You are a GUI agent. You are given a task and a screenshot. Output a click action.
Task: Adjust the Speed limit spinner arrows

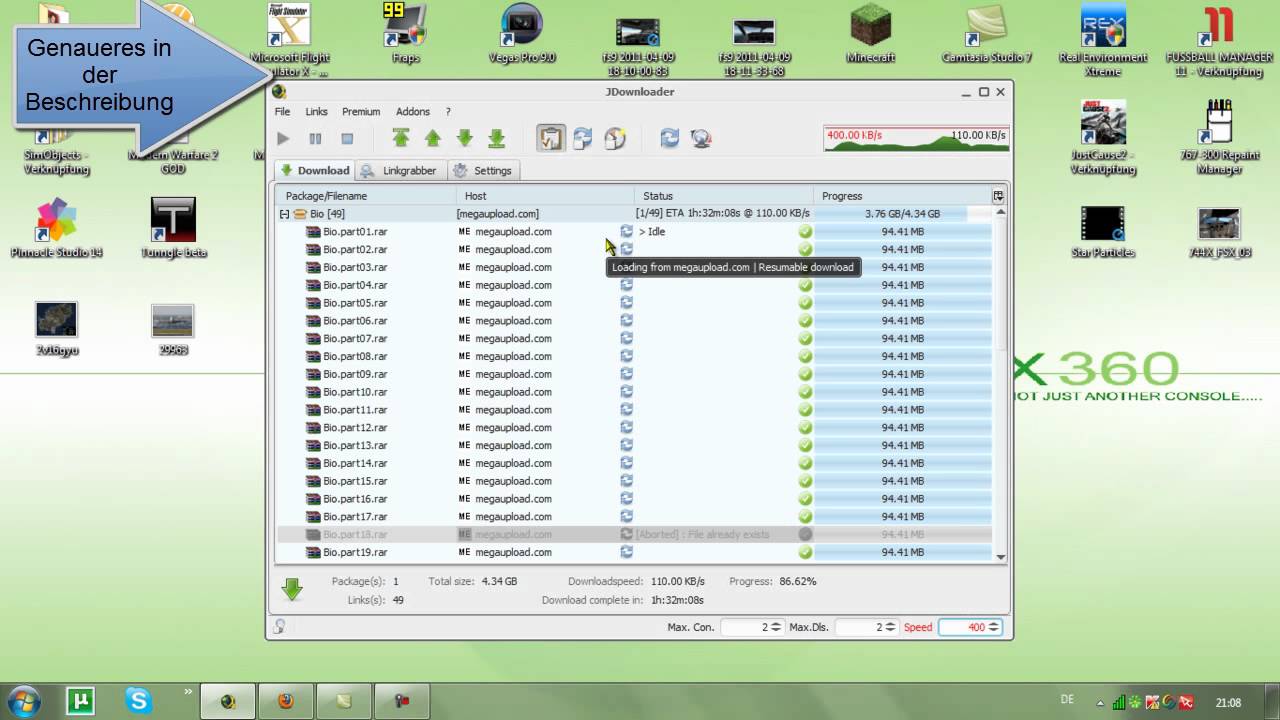[x=995, y=627]
